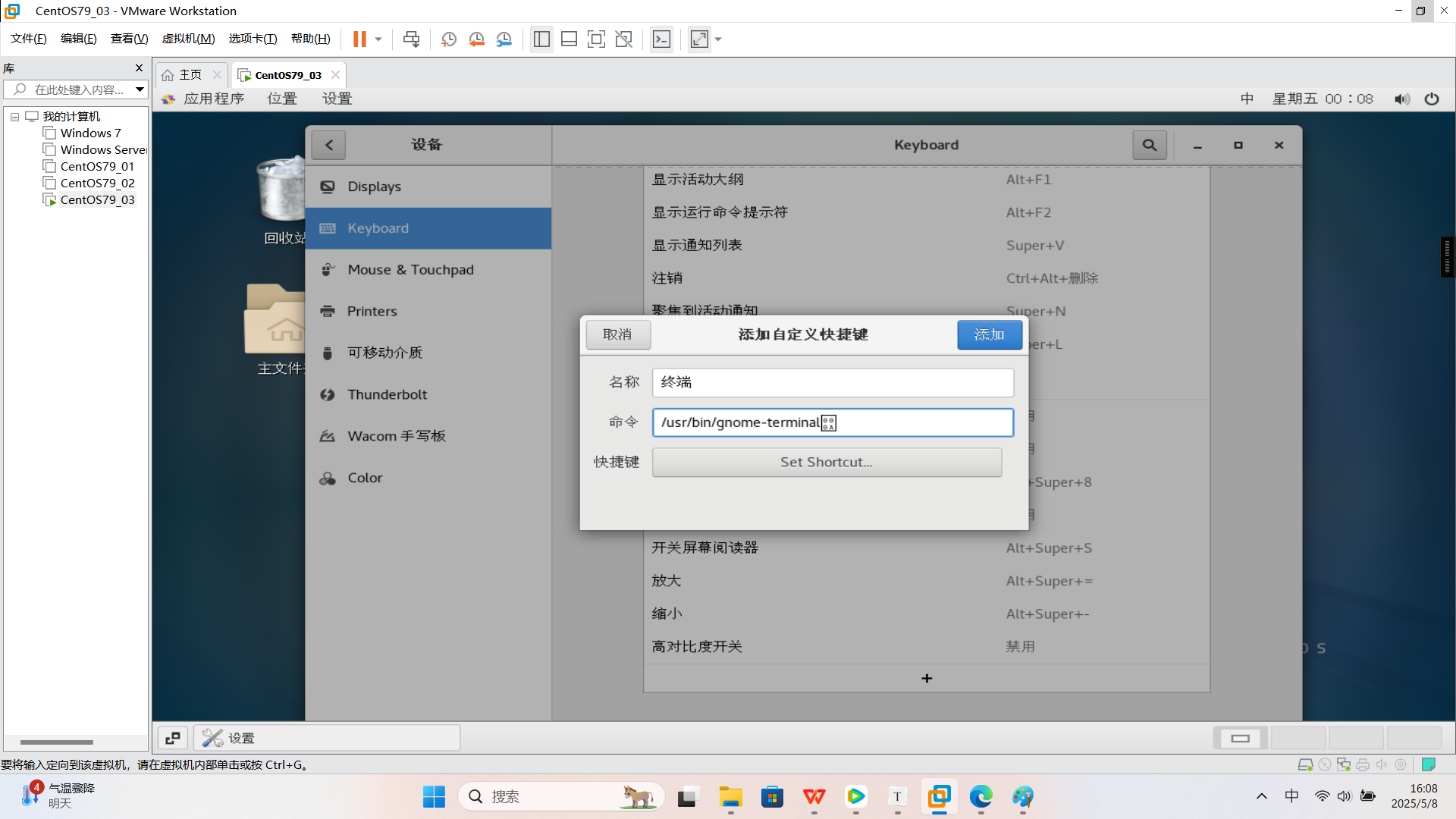Click the send Ctrl+Alt+Del toolbar icon
This screenshot has width=1456, height=819.
click(411, 39)
